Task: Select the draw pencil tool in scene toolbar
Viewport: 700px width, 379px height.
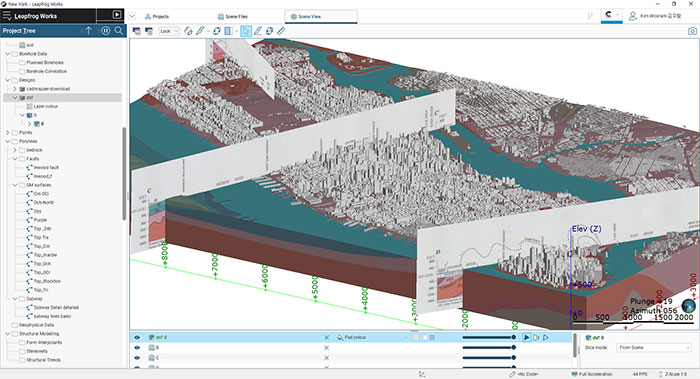Action: [x=200, y=31]
